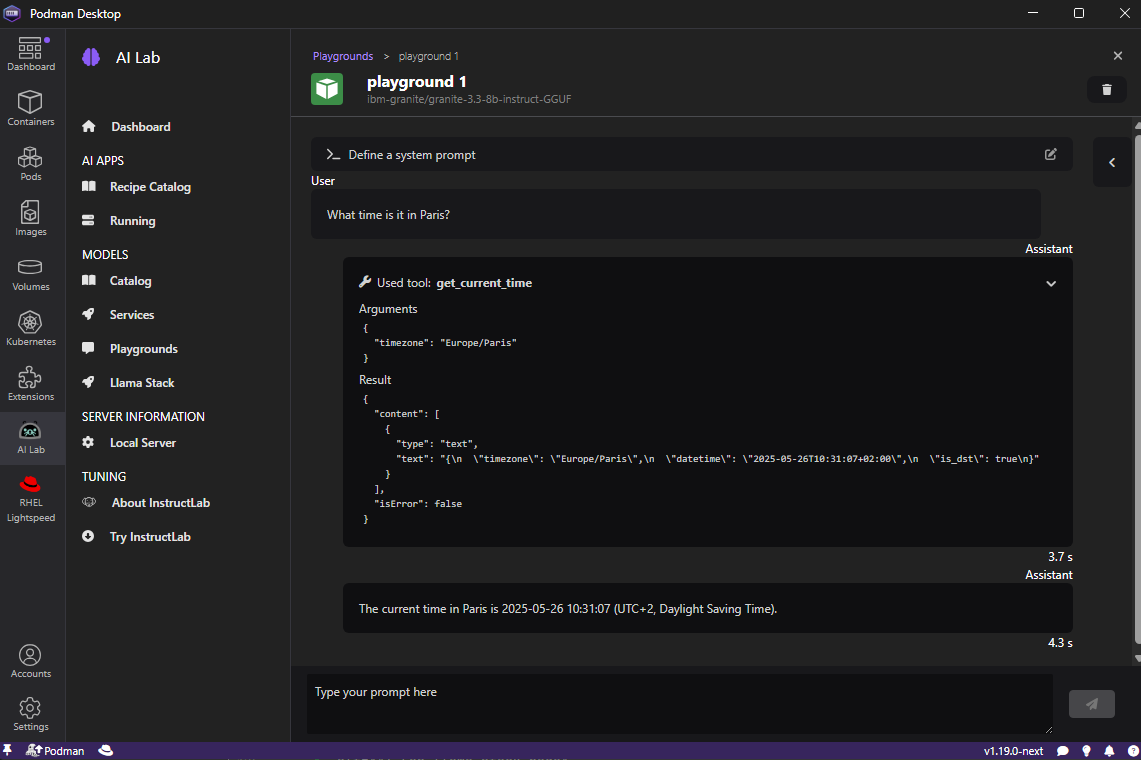Expand the side settings panel arrow
Screen dimensions: 1141x760
click(x=1112, y=162)
